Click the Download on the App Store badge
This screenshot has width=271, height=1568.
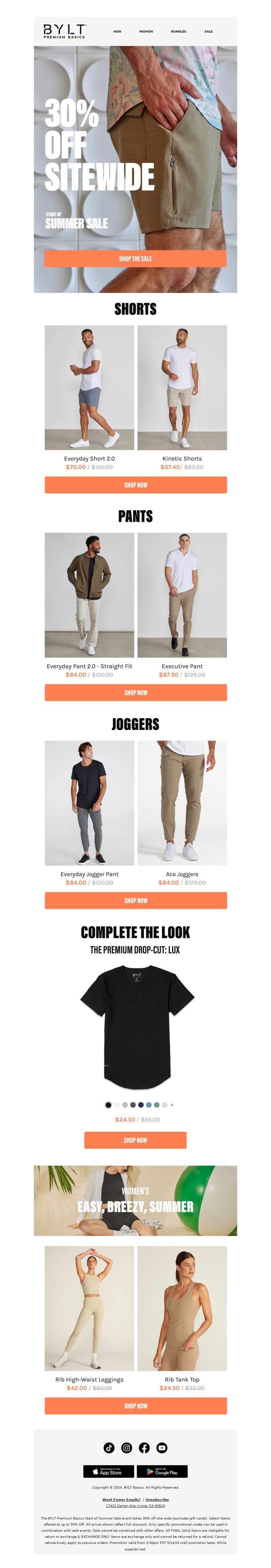[x=109, y=1471]
